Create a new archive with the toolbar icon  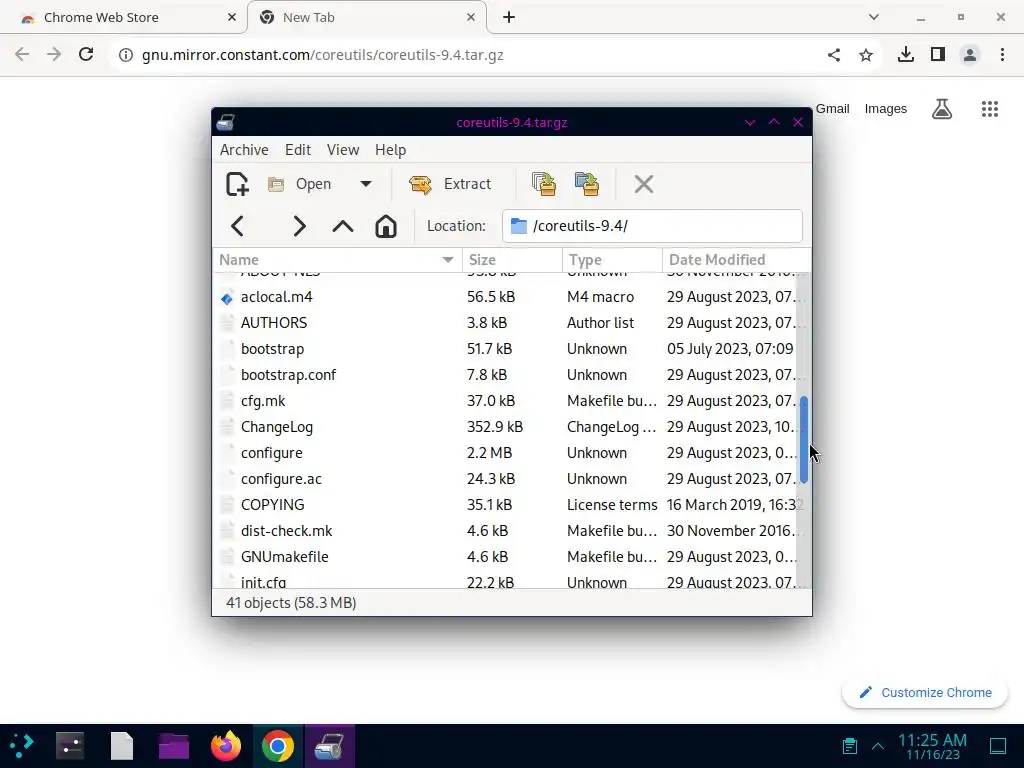(x=237, y=184)
